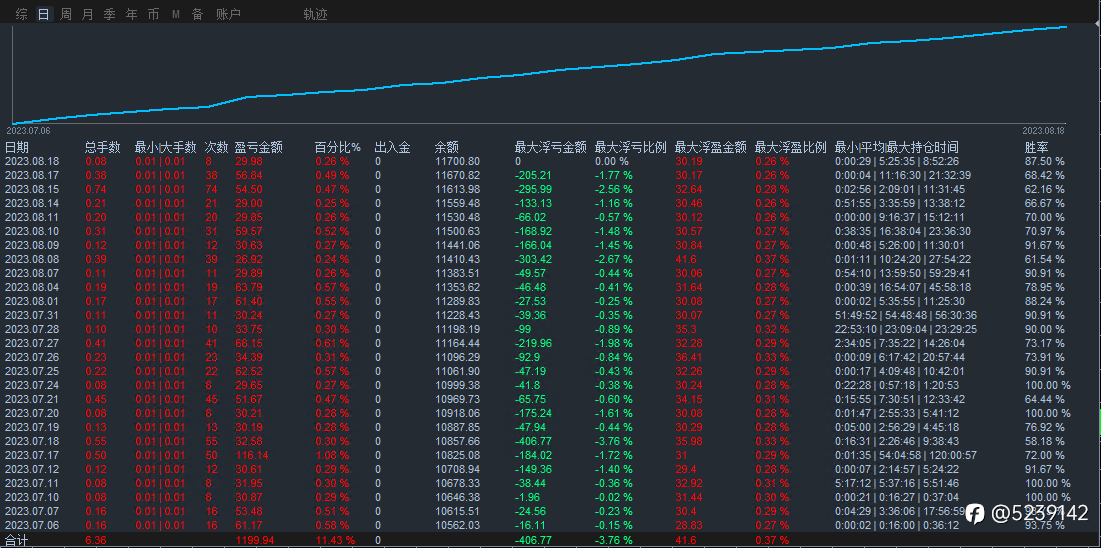
Task: Open the 币 currency tab
Action: click(x=154, y=14)
